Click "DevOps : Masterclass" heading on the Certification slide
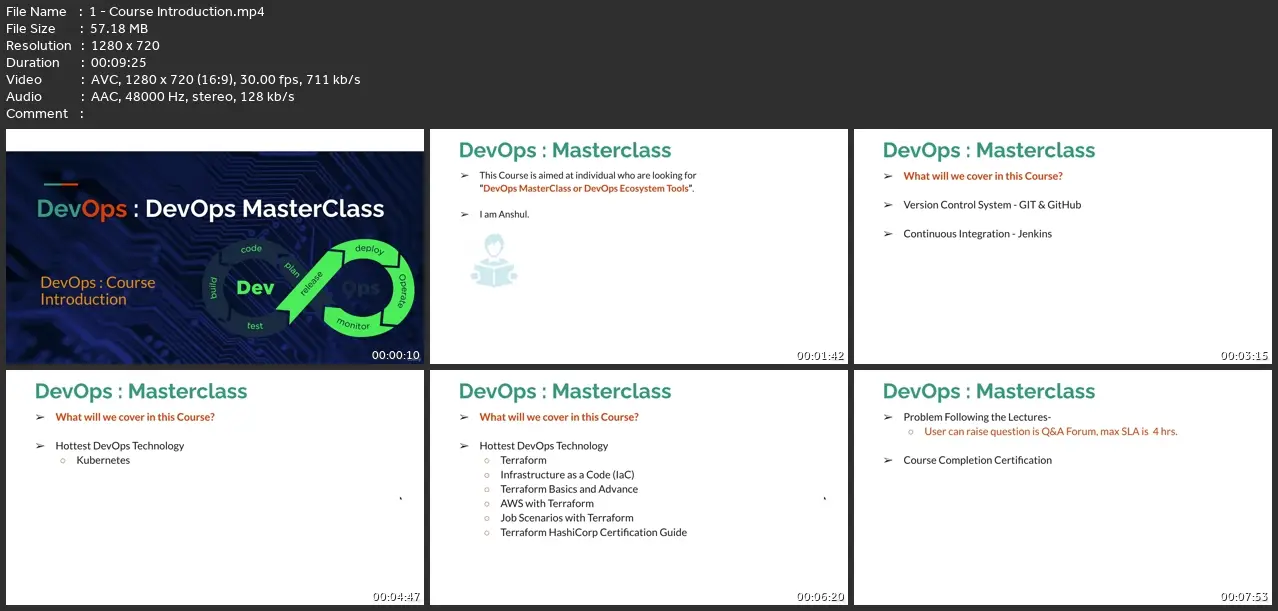 (x=989, y=391)
